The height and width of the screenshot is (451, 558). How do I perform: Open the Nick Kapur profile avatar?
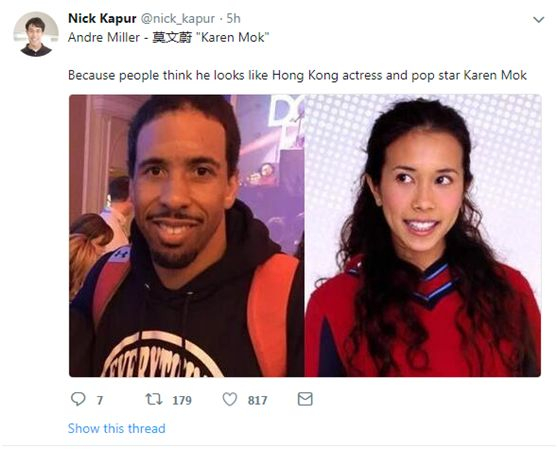[x=36, y=34]
